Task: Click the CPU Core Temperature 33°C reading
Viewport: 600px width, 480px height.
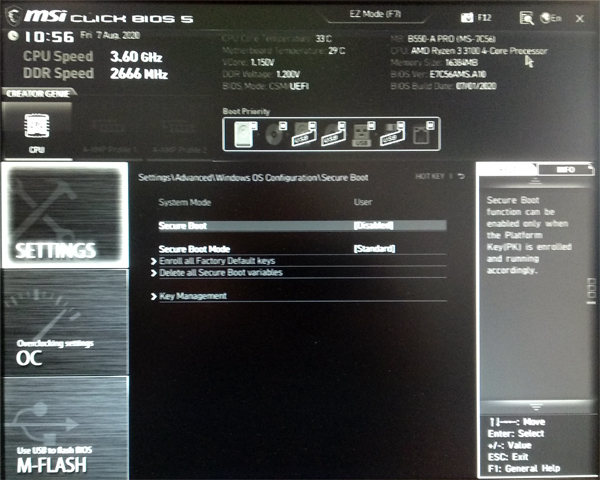Action: pos(277,39)
